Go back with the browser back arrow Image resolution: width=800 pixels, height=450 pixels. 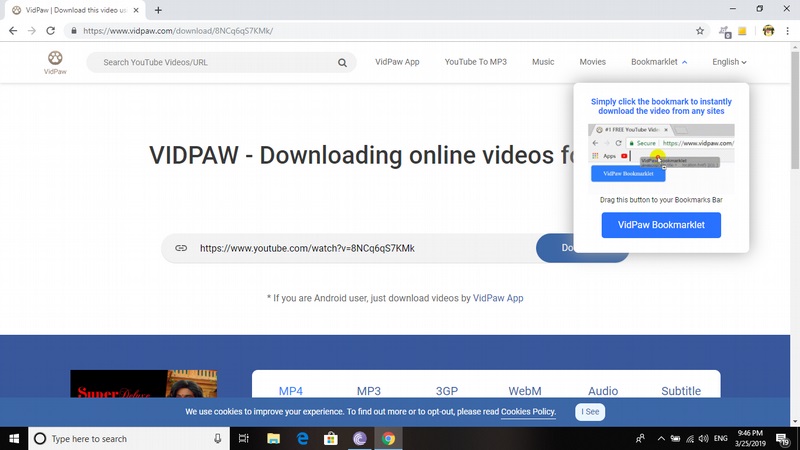pos(13,31)
